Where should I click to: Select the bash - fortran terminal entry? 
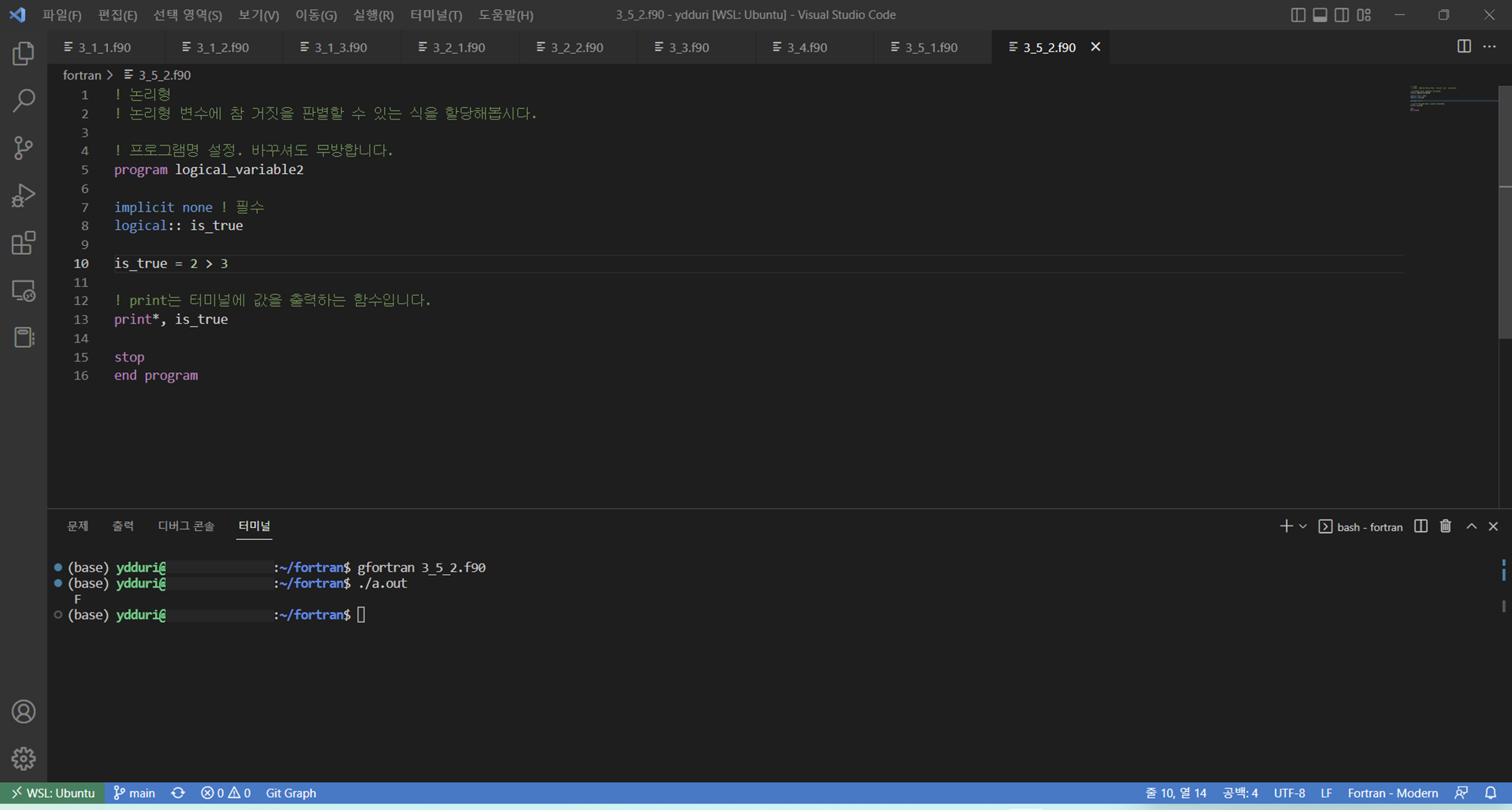[x=1361, y=526]
